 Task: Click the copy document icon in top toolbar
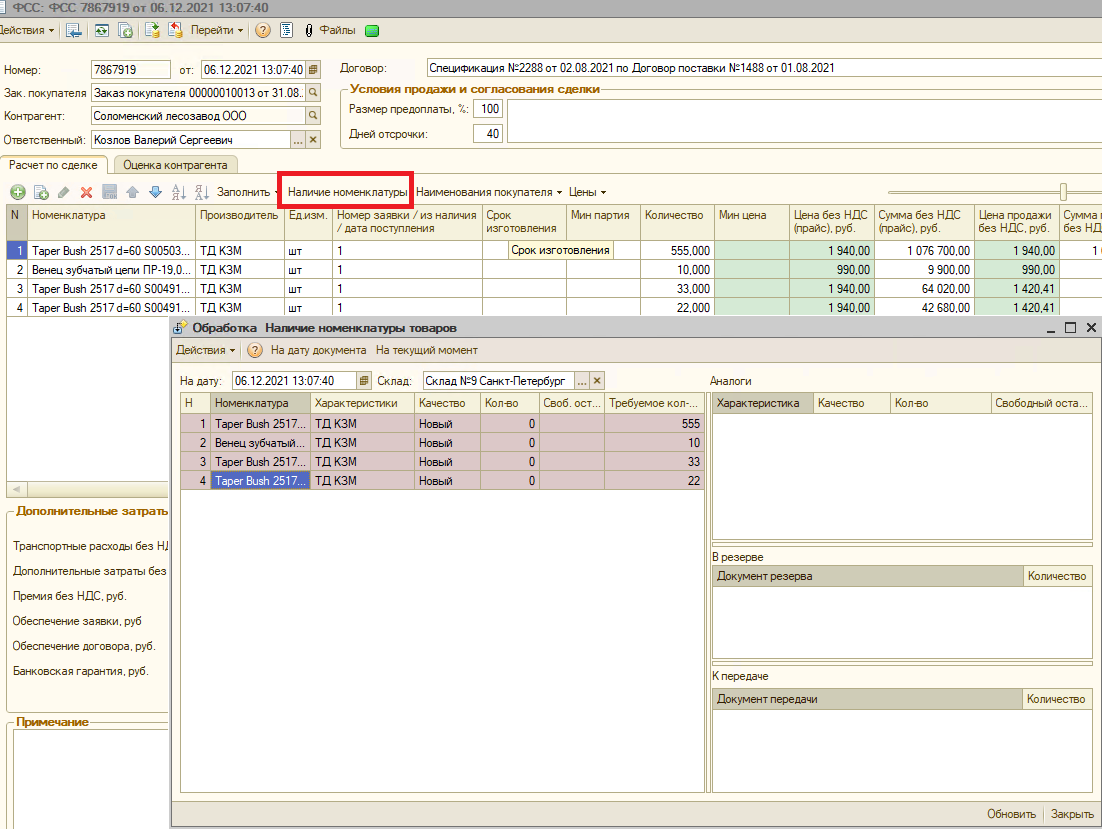(x=125, y=30)
